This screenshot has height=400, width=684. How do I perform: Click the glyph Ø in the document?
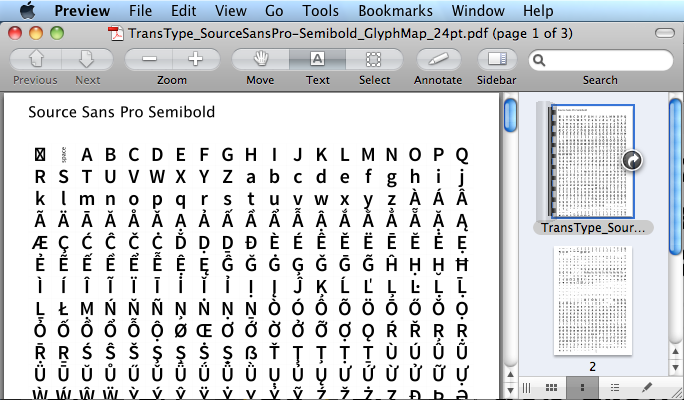(x=180, y=331)
